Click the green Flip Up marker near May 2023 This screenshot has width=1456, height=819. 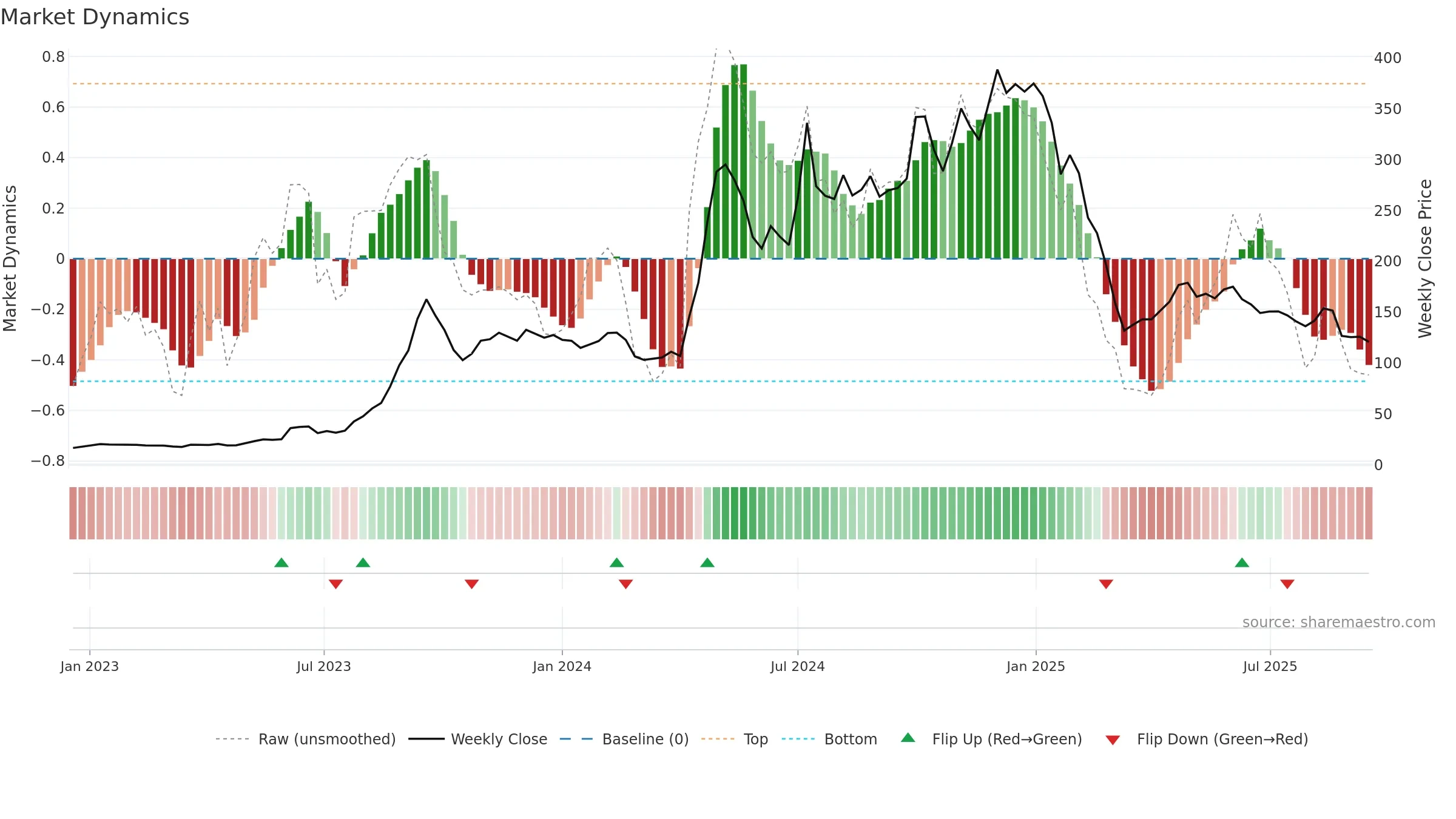pos(281,562)
